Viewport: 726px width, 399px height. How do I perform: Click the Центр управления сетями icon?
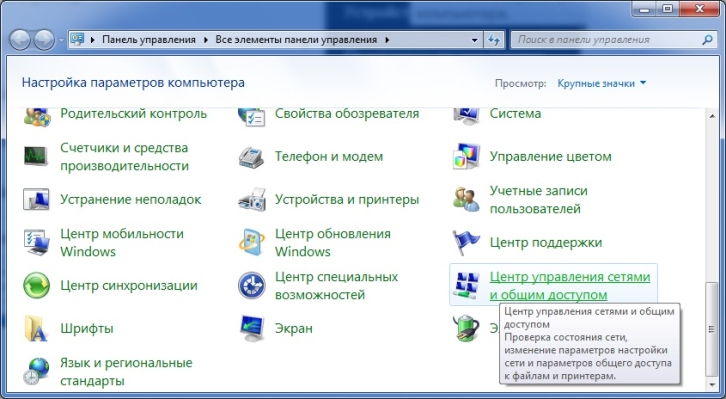click(x=466, y=285)
